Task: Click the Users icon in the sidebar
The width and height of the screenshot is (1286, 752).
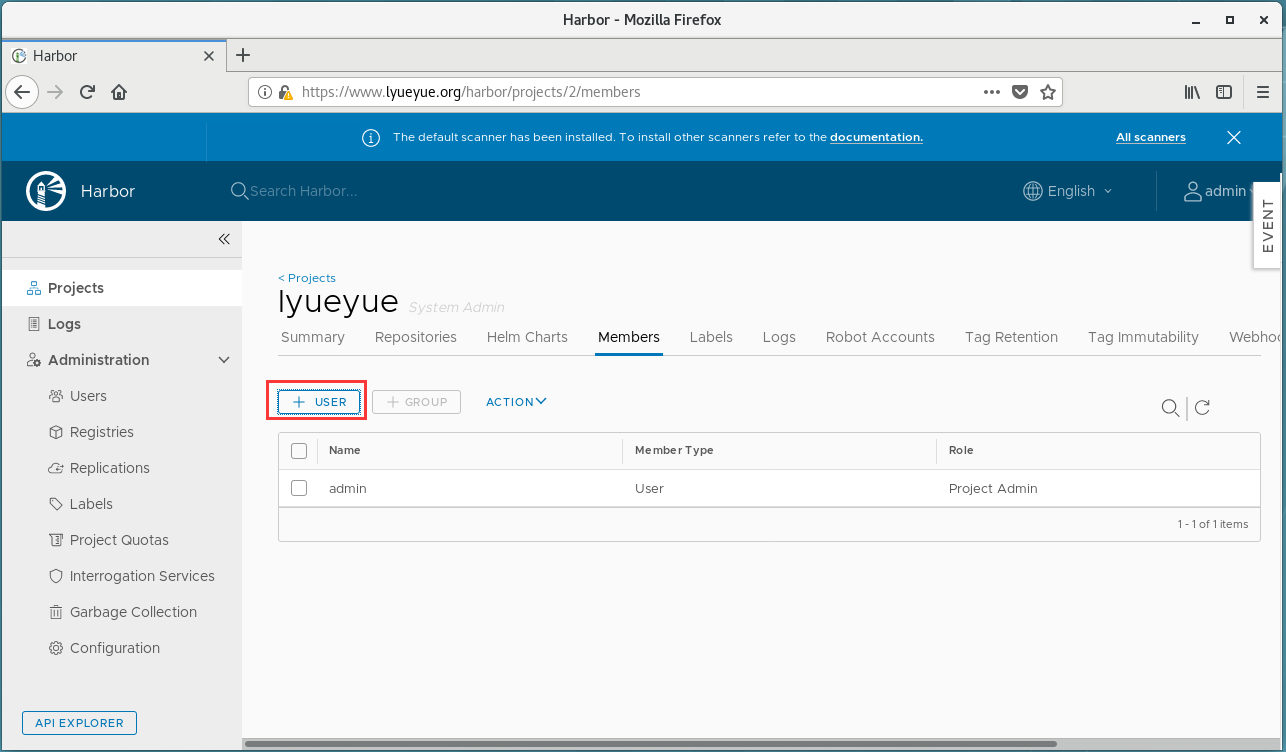Action: (x=56, y=396)
